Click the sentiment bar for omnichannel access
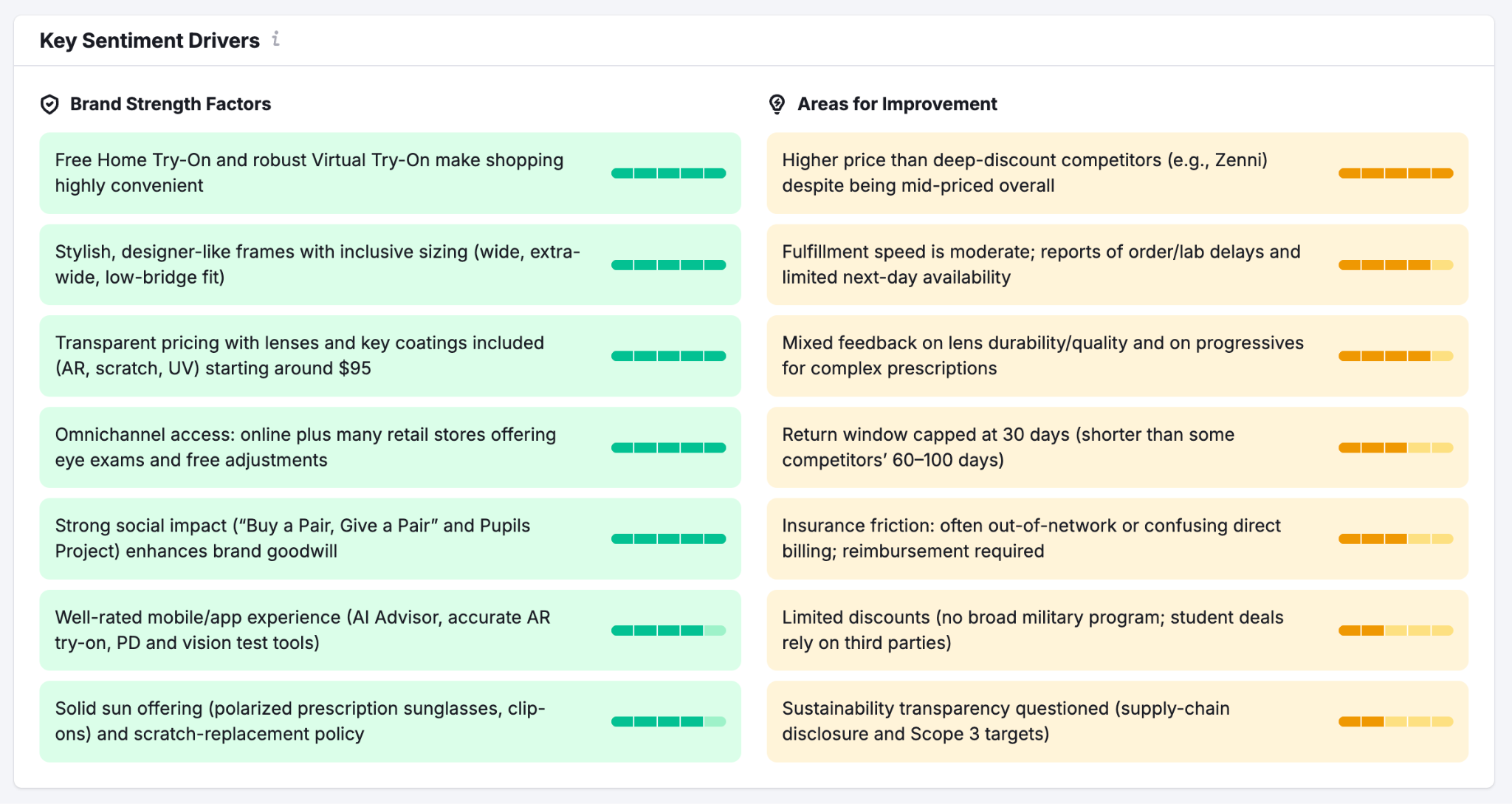The image size is (1512, 804). tap(668, 447)
